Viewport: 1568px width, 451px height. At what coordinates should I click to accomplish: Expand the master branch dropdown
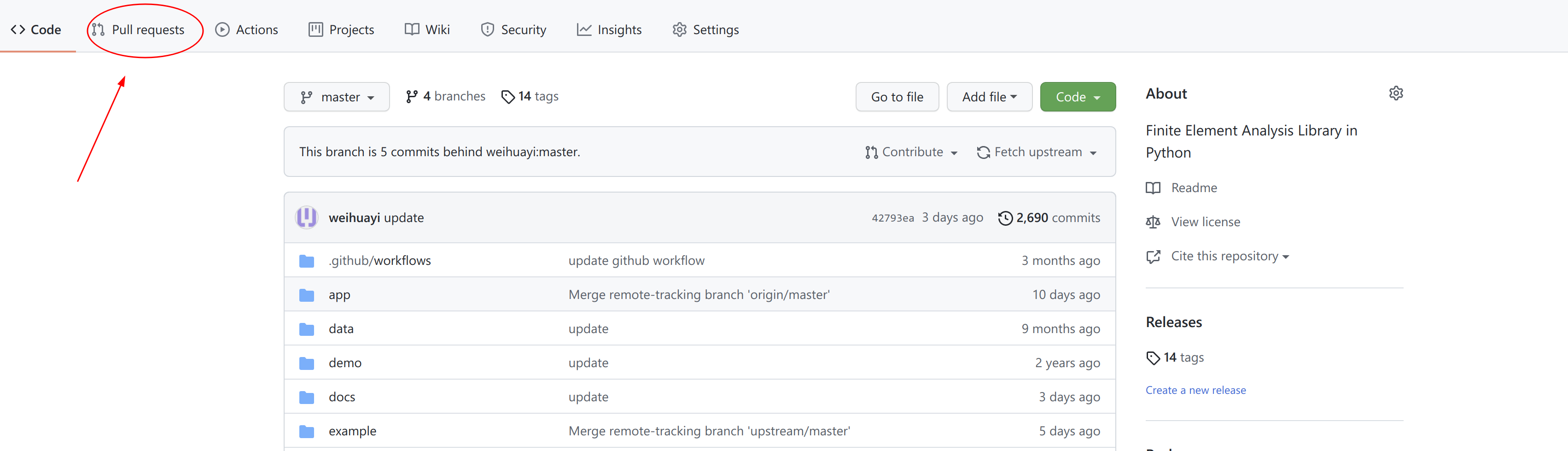coord(337,97)
